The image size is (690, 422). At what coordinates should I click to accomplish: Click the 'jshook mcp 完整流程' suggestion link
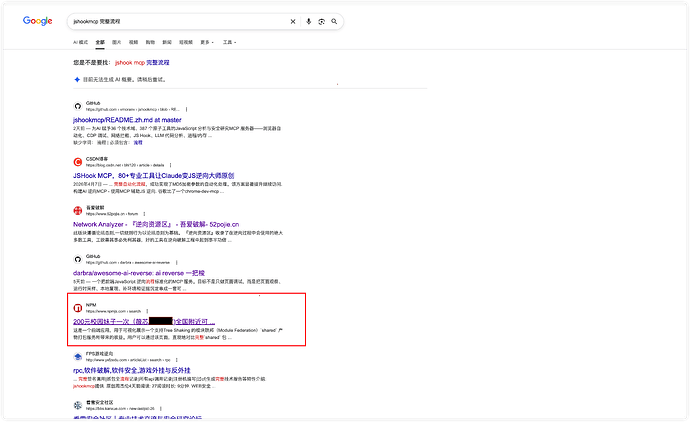tap(142, 62)
